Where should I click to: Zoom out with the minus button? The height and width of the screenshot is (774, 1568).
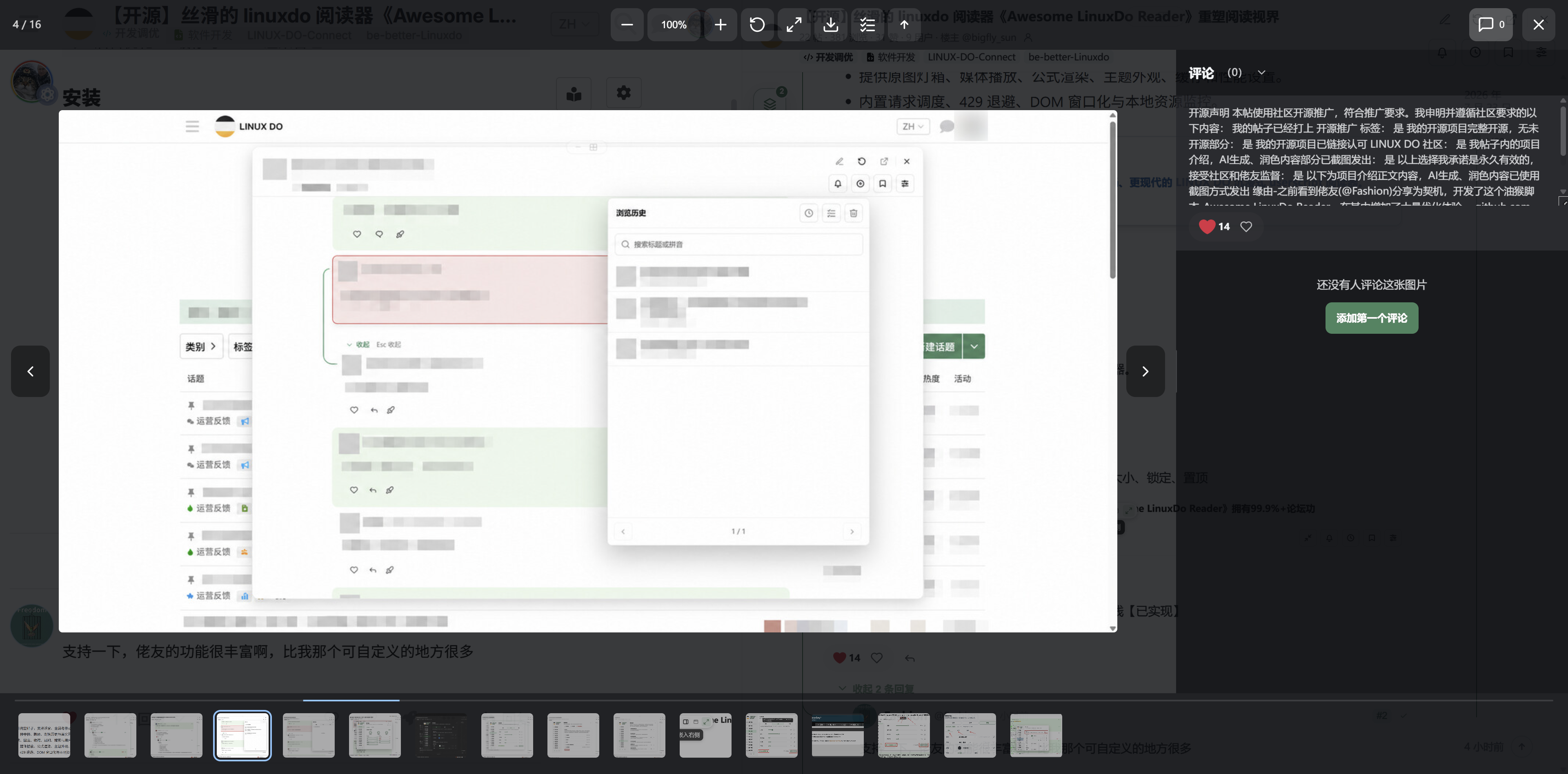[x=627, y=25]
